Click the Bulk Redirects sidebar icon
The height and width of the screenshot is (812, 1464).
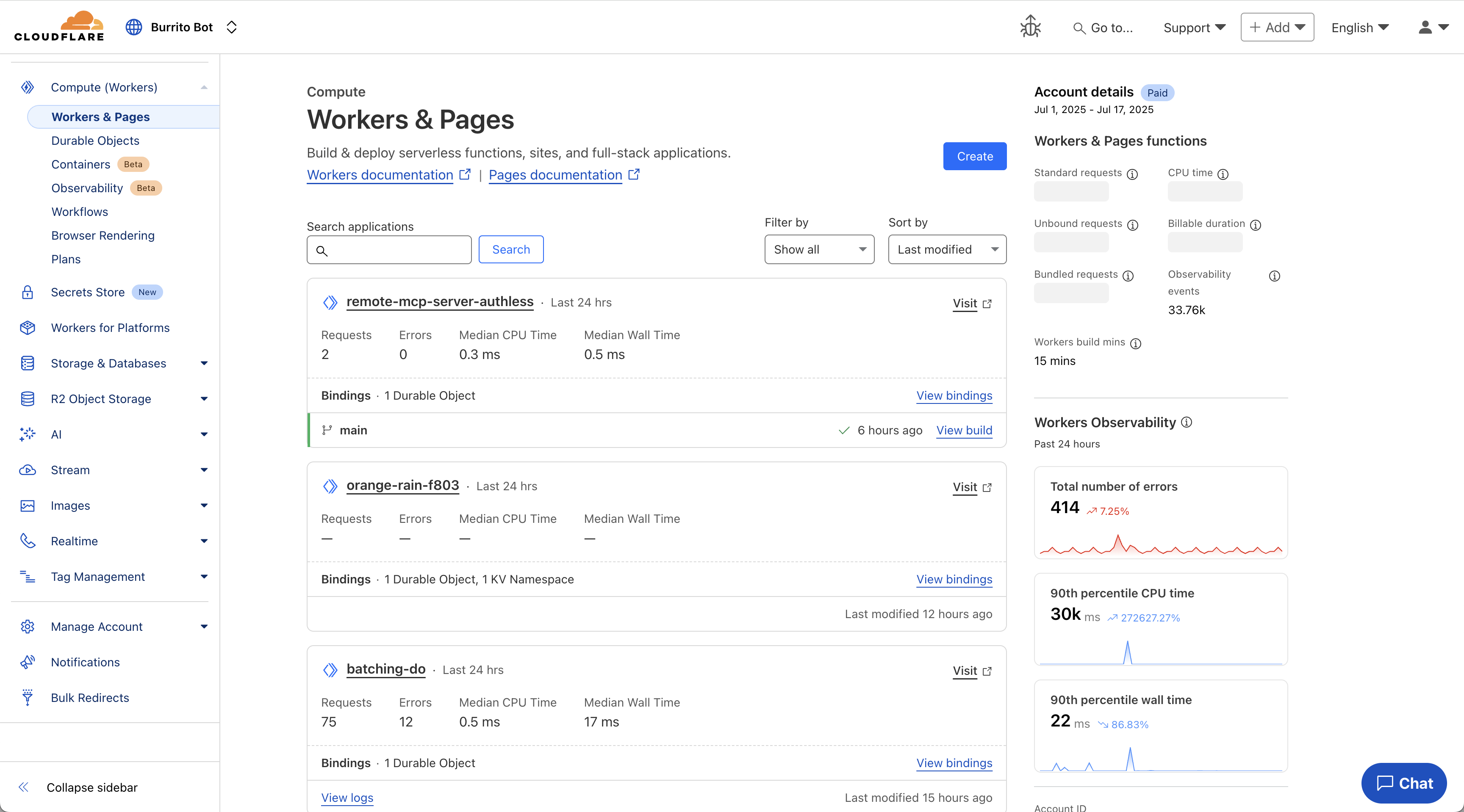[x=27, y=697]
